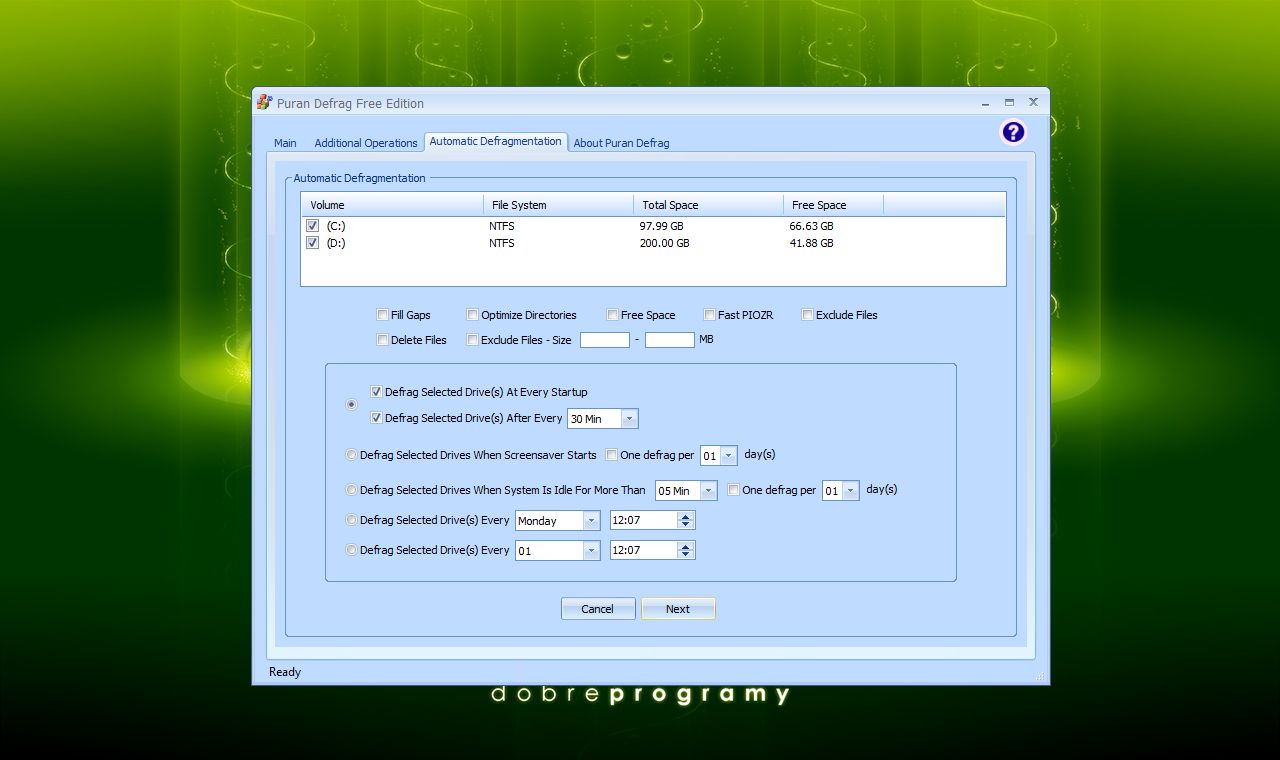Close the Puran Defrag window
Image resolution: width=1280 pixels, height=760 pixels.
pyautogui.click(x=1033, y=102)
